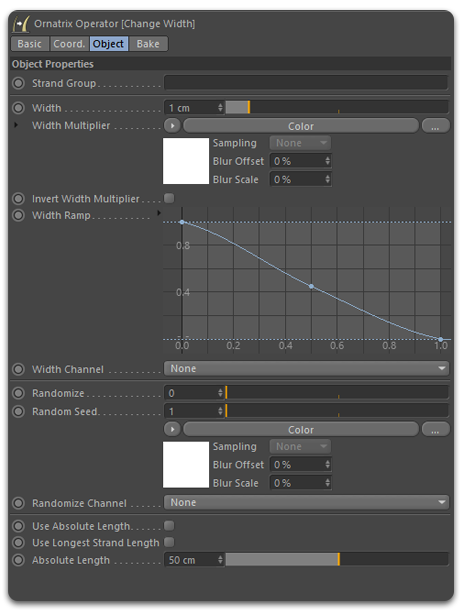This screenshot has width=464, height=611.
Task: Click the Absolute Length spinner arrows
Action: point(221,560)
